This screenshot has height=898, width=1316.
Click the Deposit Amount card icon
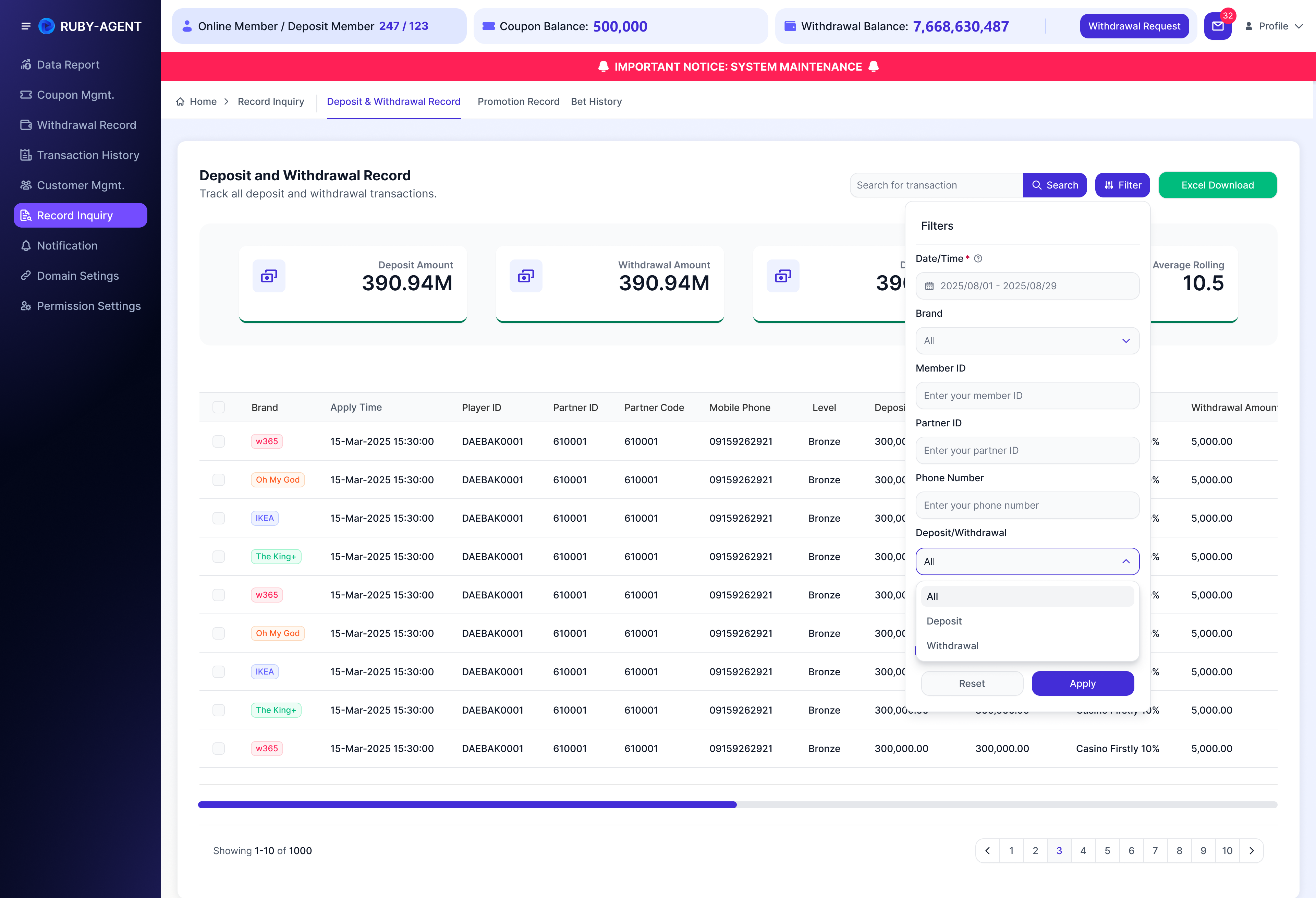(x=269, y=276)
